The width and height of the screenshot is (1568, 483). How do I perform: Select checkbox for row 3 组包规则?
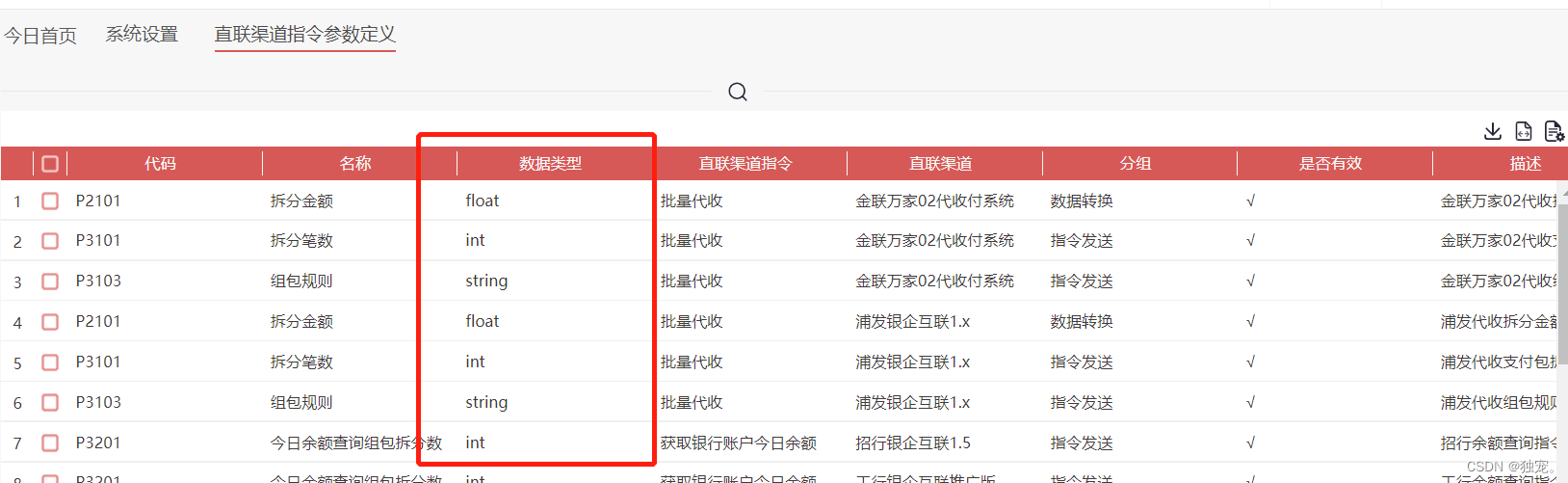50,282
